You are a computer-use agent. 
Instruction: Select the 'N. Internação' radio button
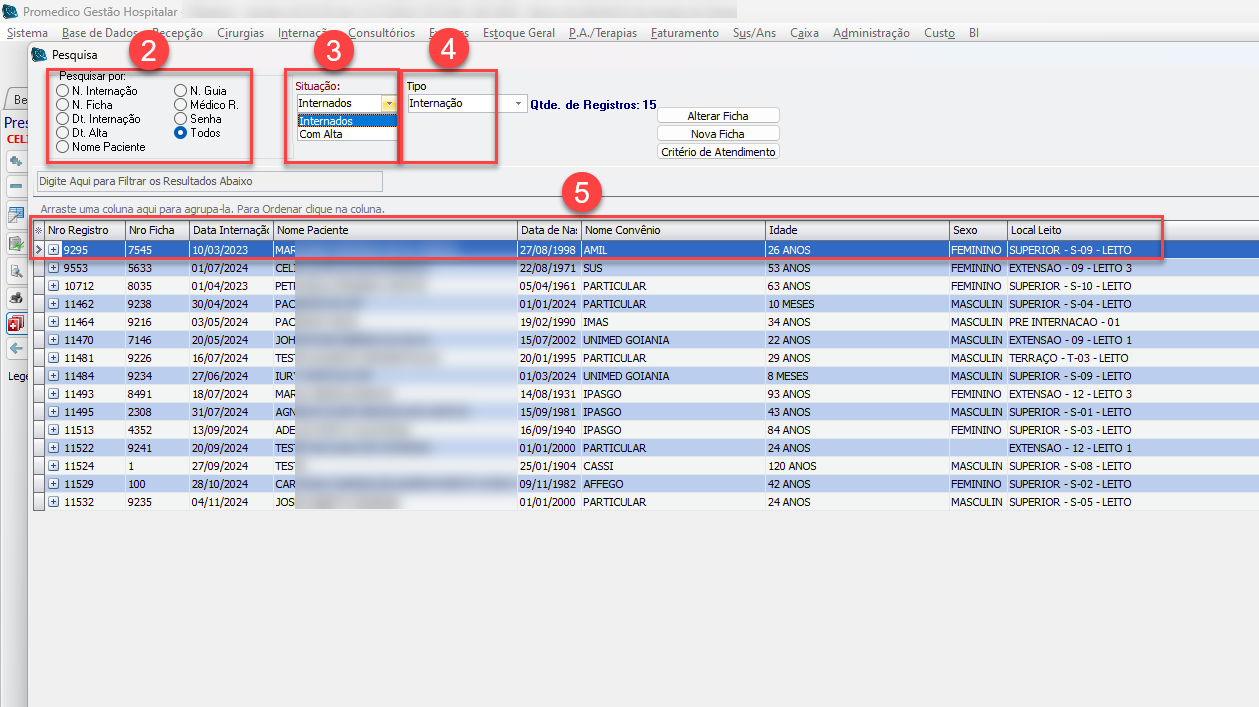[x=63, y=91]
